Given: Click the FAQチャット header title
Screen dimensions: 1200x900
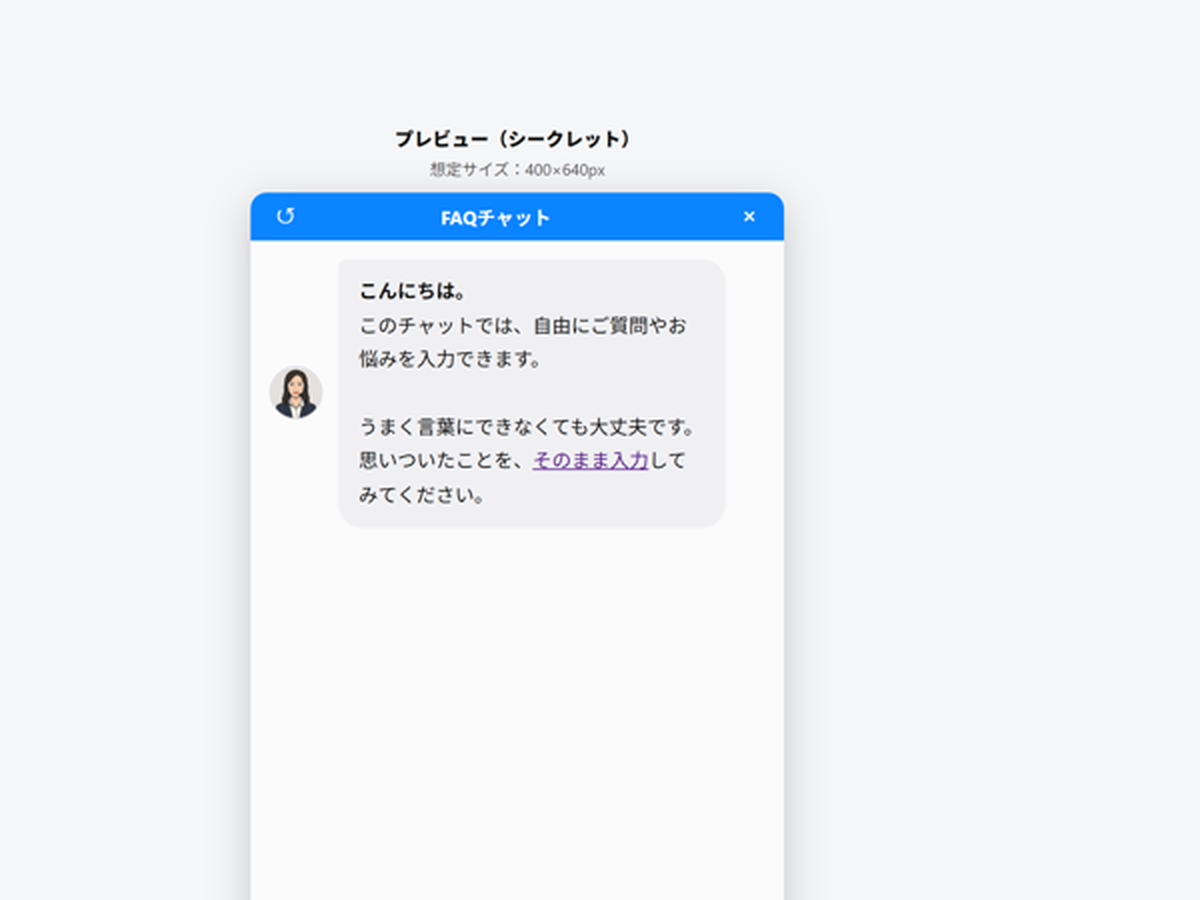Looking at the screenshot, I should coord(496,218).
